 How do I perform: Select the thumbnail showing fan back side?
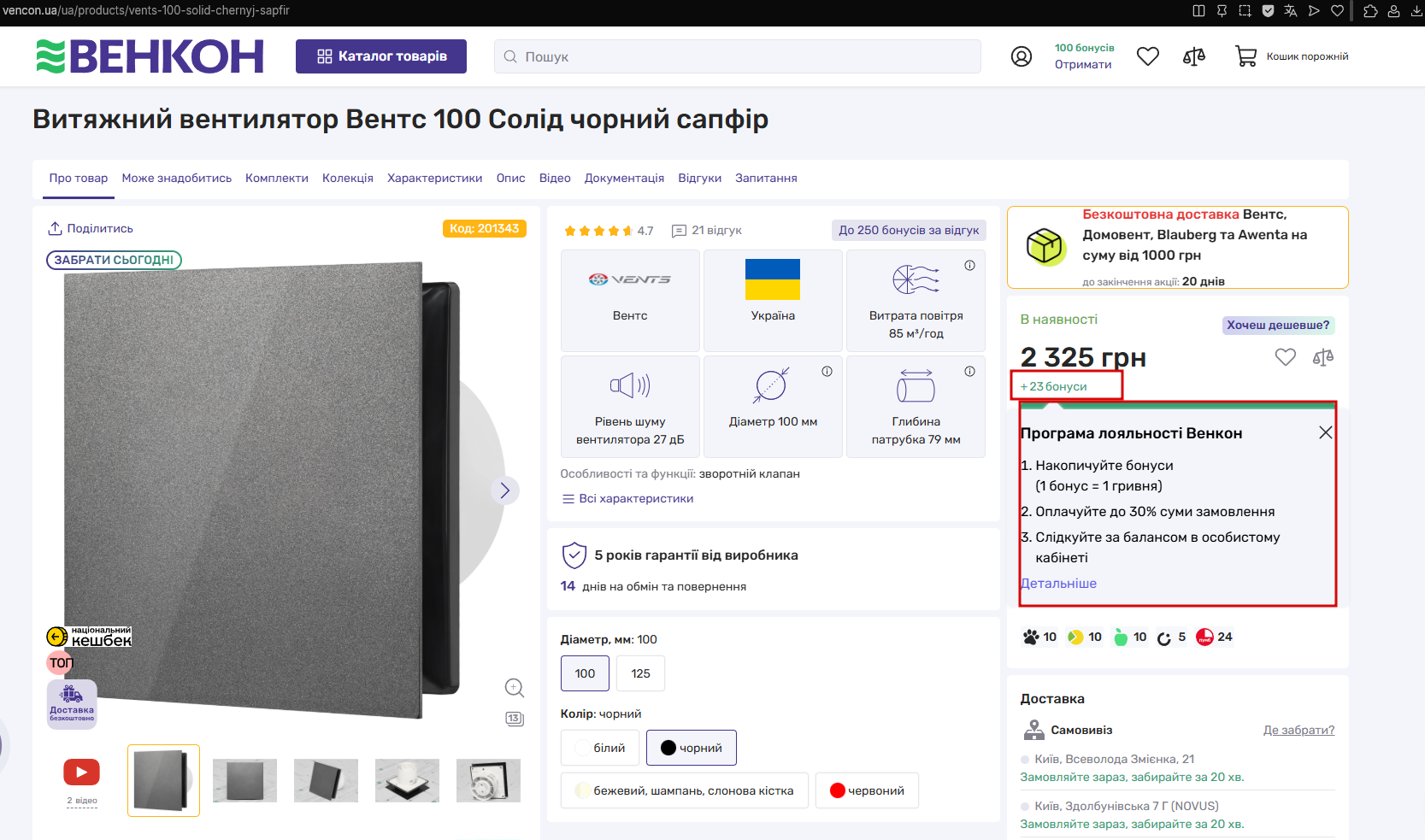489,780
